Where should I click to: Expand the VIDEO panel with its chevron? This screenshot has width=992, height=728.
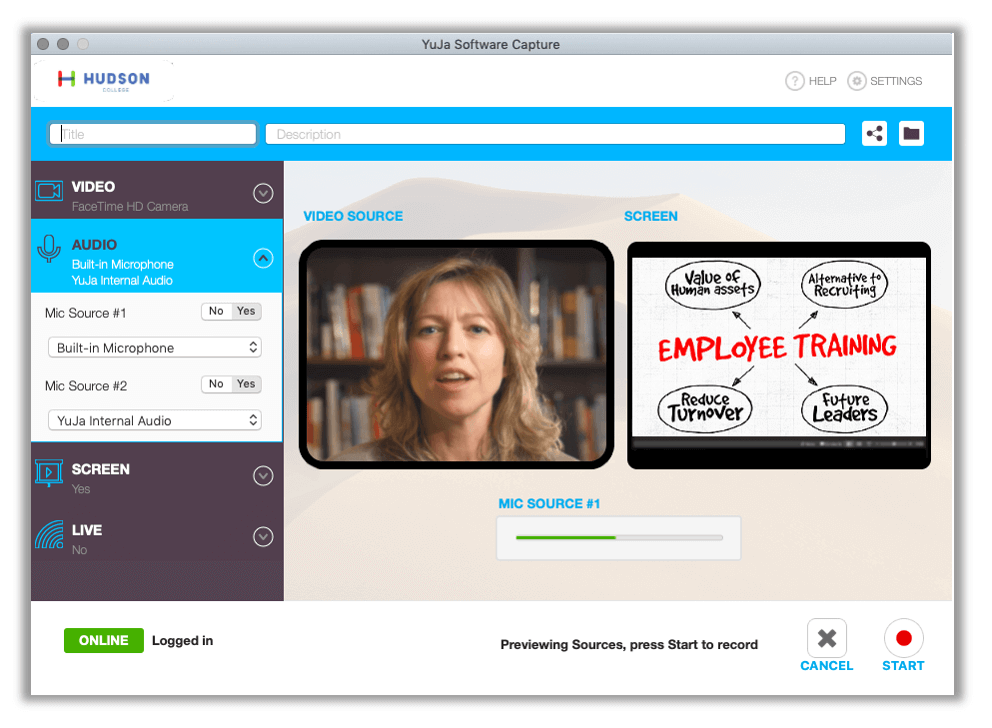pos(262,193)
